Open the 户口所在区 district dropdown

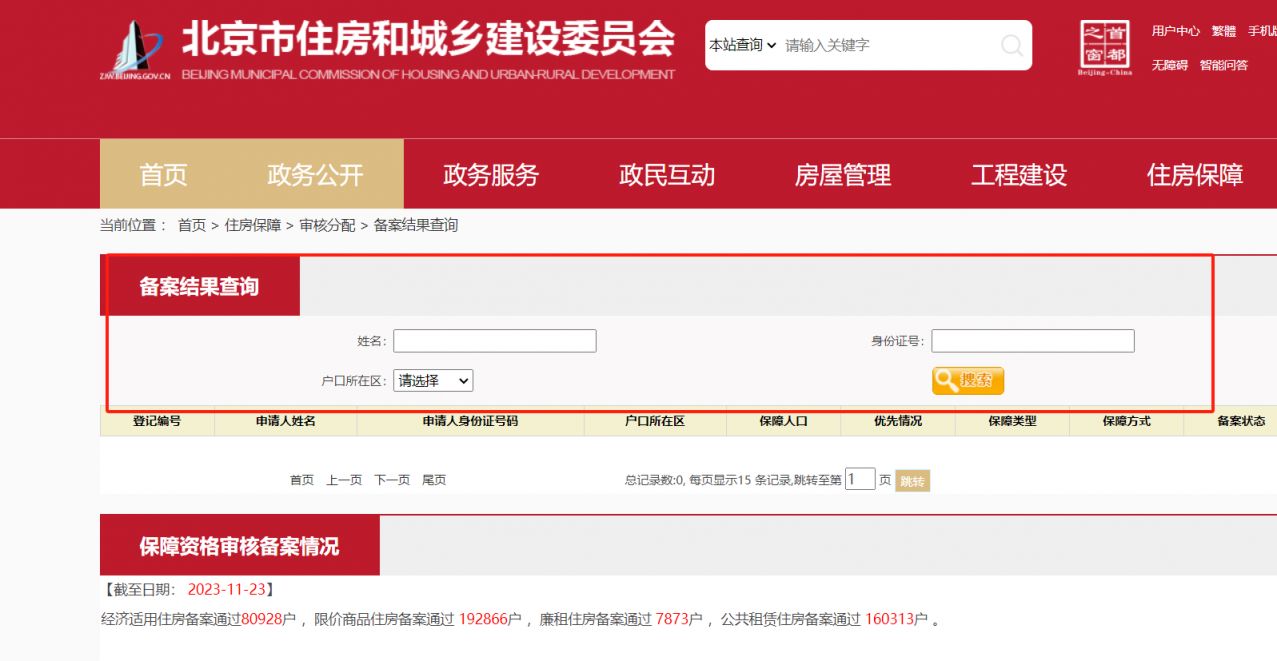pyautogui.click(x=433, y=381)
